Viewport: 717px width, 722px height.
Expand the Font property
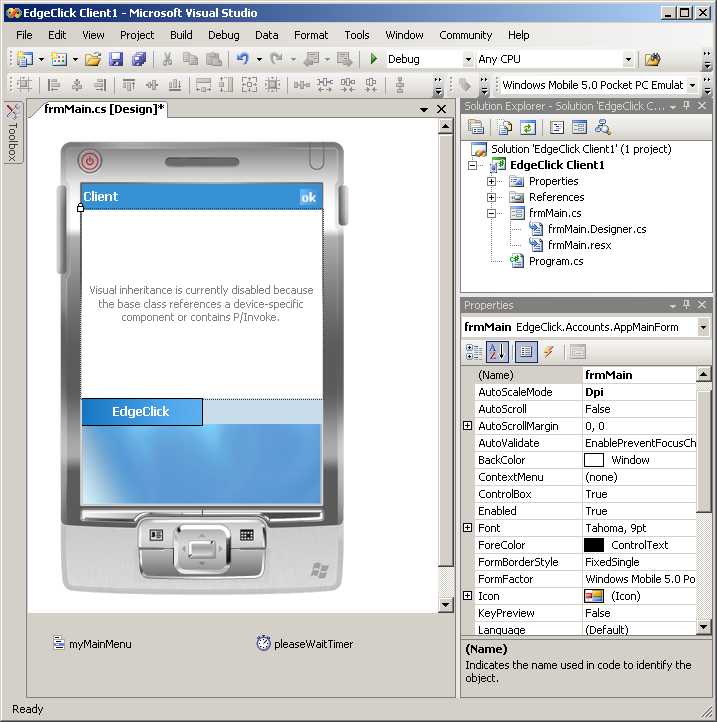(467, 528)
